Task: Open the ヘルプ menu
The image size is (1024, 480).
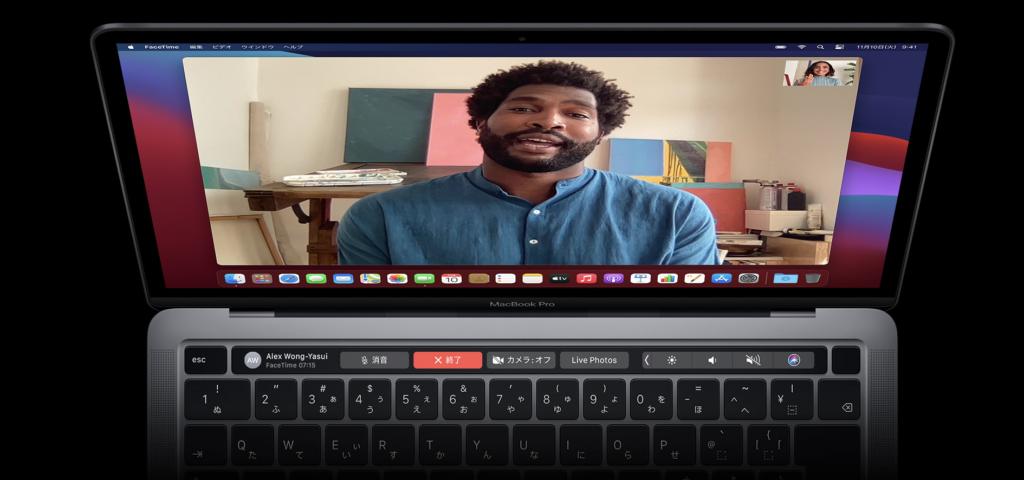Action: 294,47
